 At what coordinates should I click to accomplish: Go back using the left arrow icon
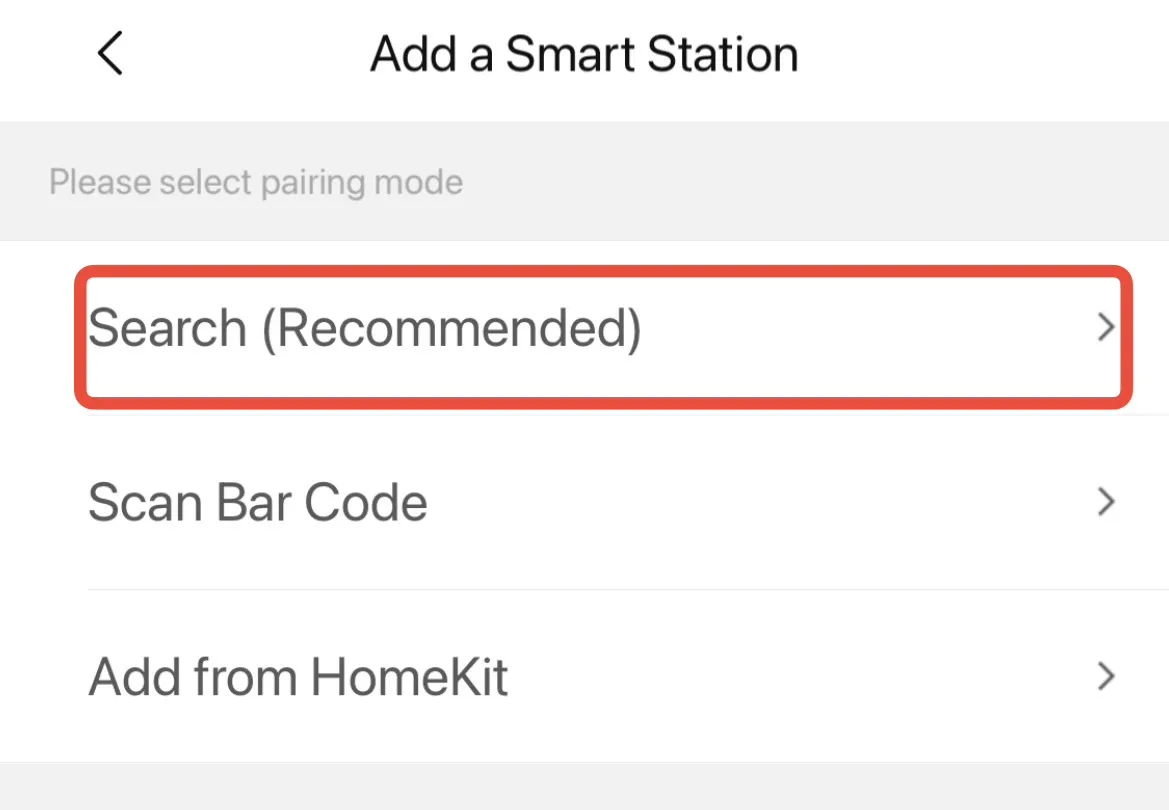110,53
